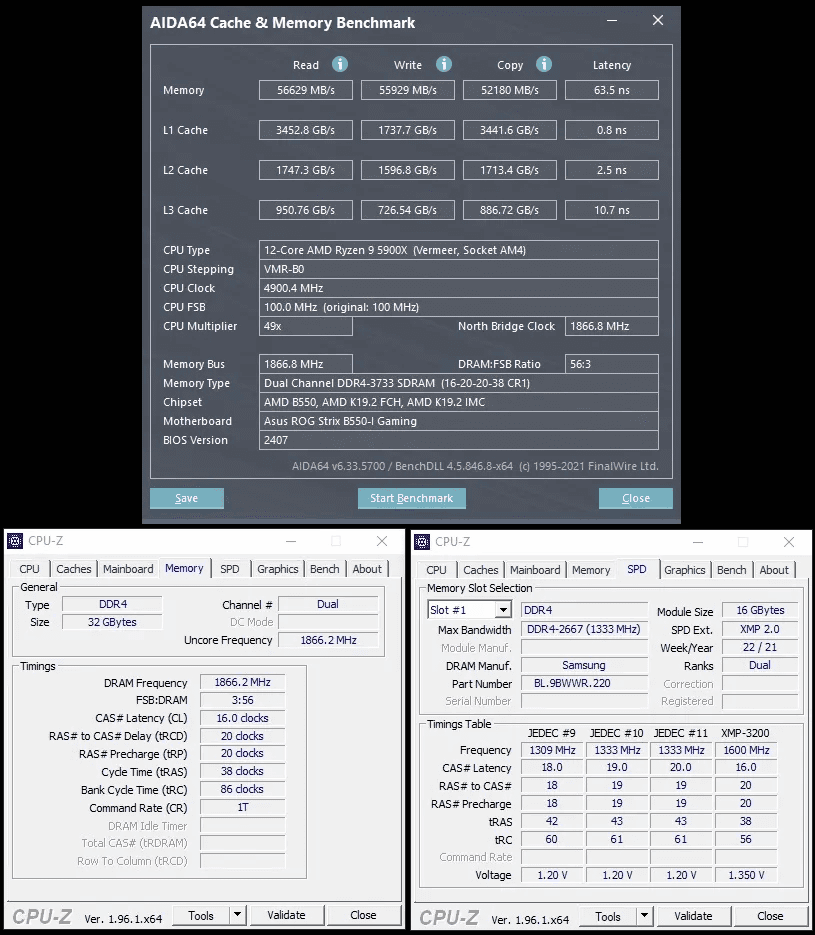Click Part Number field BL.9BWWR.220
The height and width of the screenshot is (935, 815).
click(x=584, y=683)
